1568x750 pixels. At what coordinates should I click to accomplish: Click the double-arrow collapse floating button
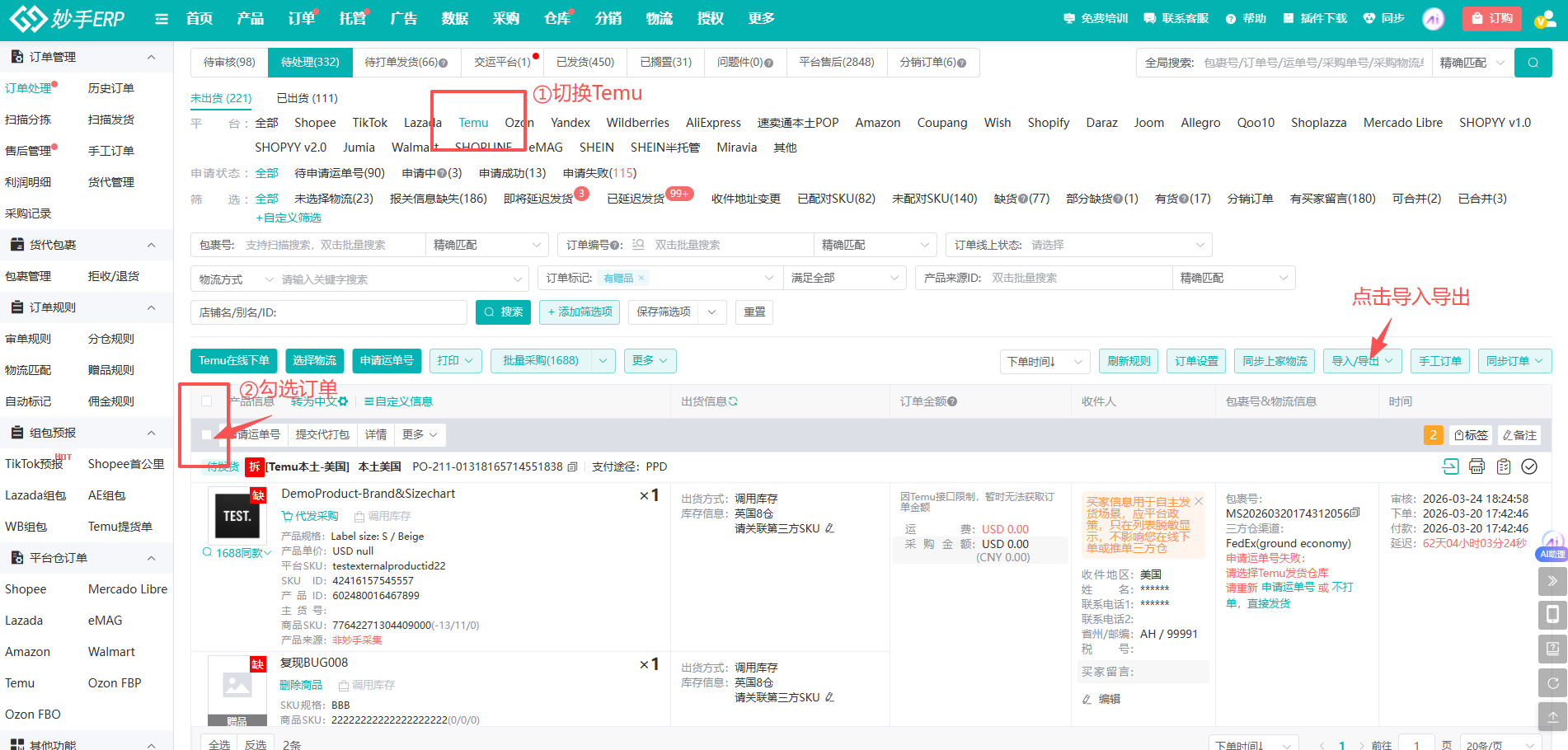pos(1552,581)
